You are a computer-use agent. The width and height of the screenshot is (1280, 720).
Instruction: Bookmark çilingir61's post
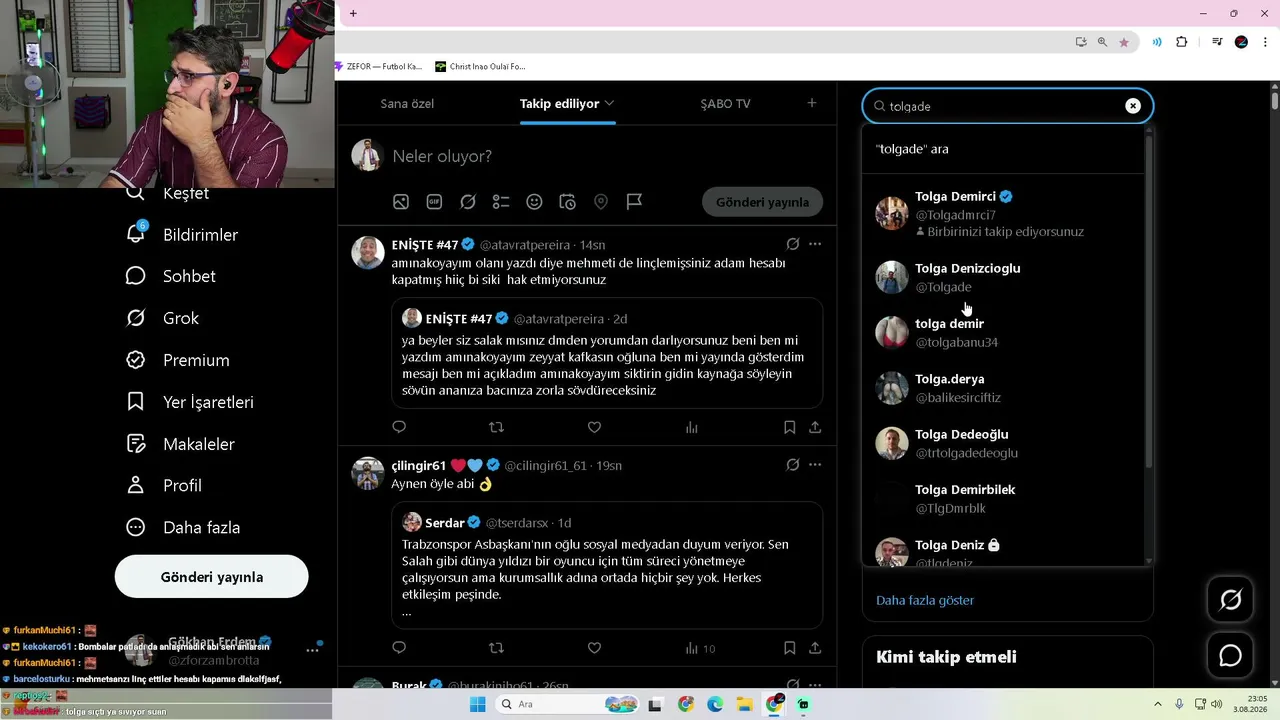(x=789, y=648)
